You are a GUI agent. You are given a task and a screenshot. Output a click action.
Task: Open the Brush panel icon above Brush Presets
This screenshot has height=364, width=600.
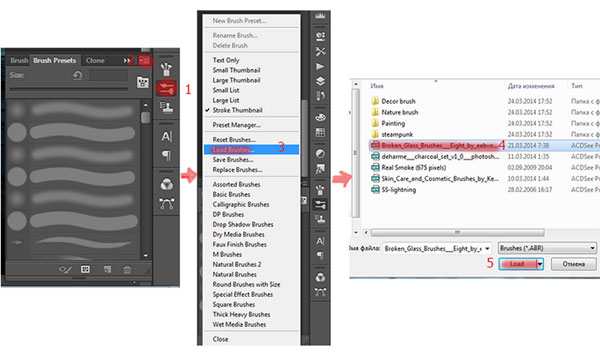pos(166,69)
